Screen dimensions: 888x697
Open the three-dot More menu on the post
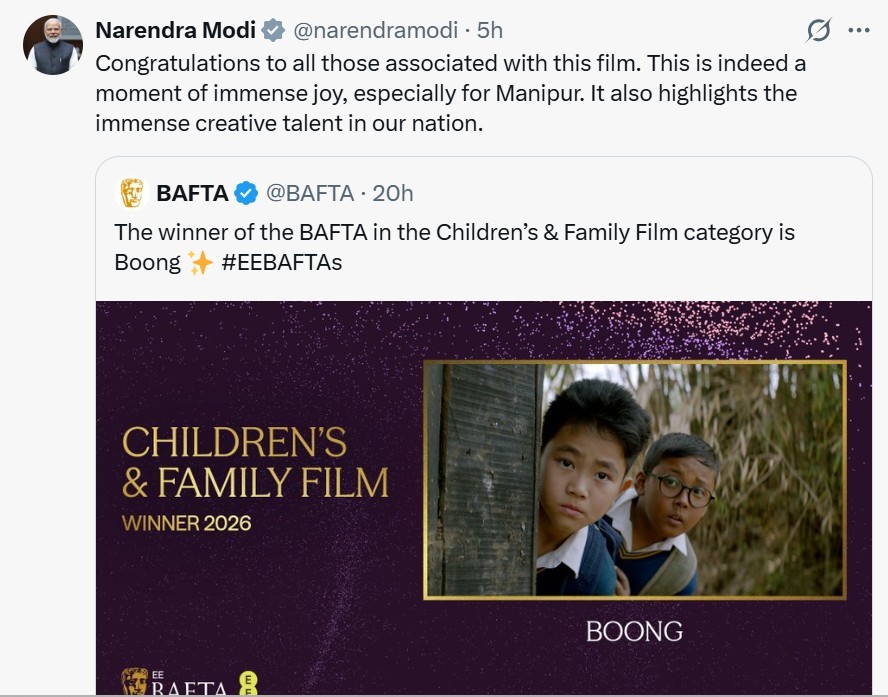point(858,31)
